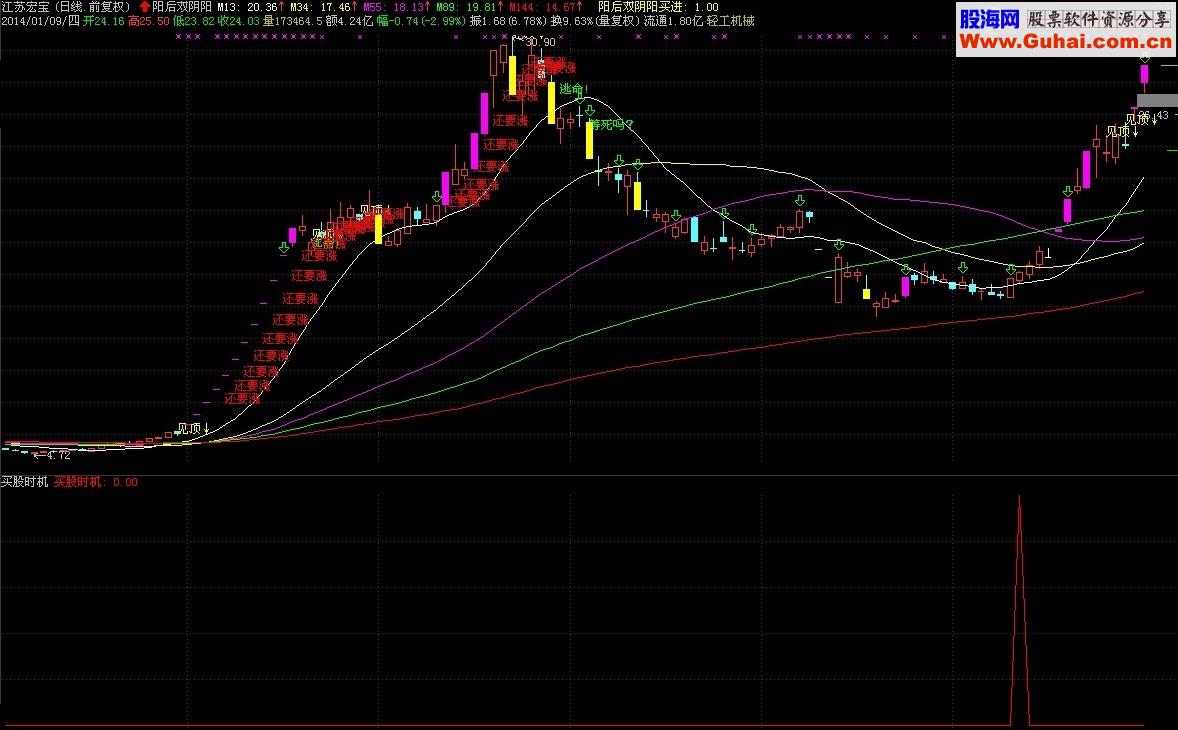Select the M34: 17.46 average value
Viewport: 1178px width, 730px height.
coord(321,7)
